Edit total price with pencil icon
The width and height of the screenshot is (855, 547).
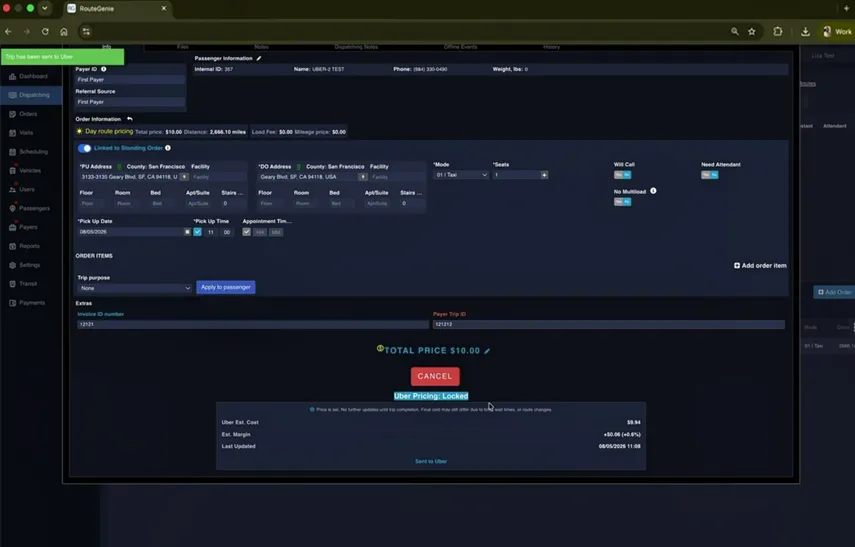pyautogui.click(x=487, y=351)
